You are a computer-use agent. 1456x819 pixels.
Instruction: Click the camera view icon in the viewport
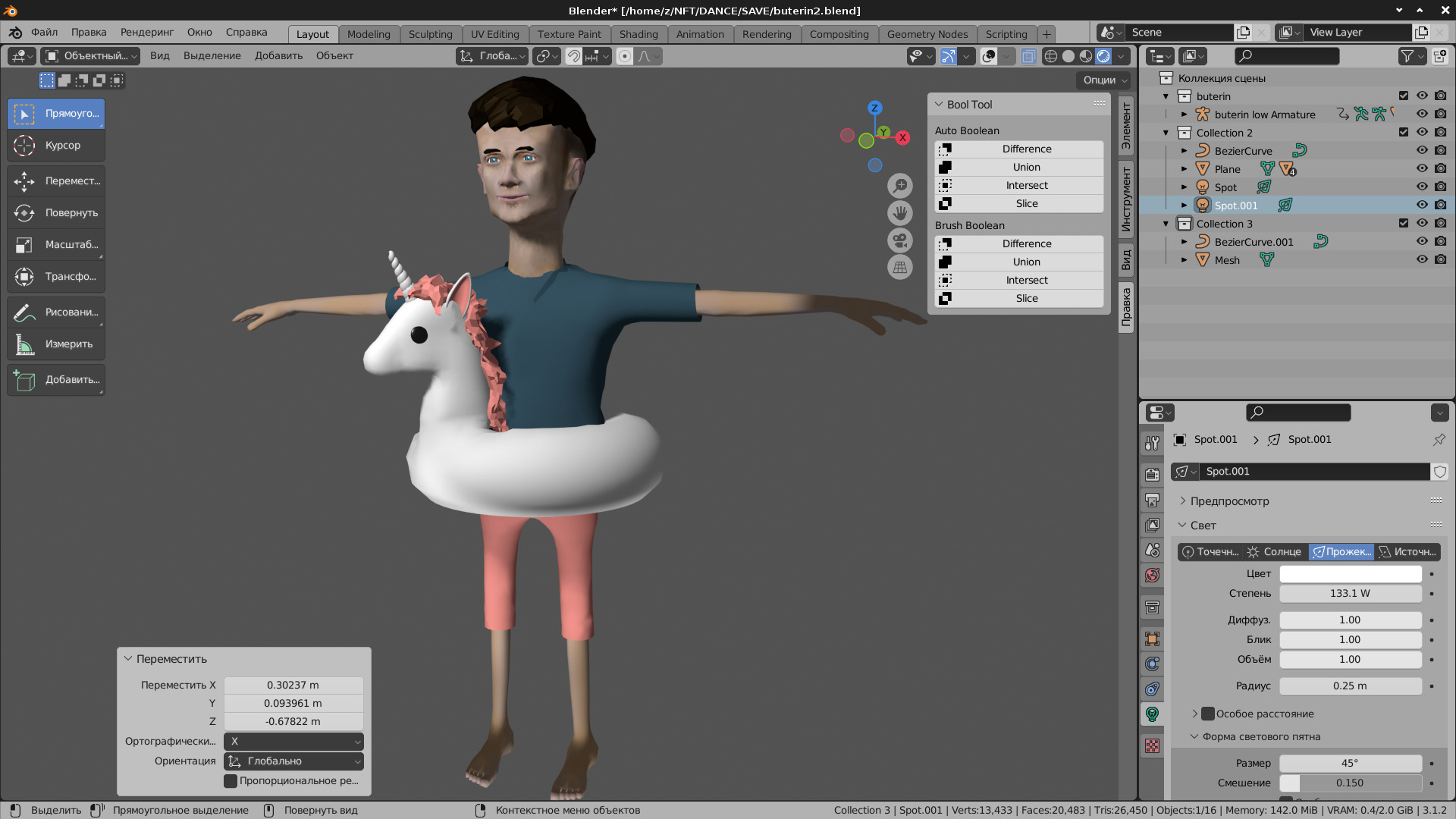coord(899,241)
